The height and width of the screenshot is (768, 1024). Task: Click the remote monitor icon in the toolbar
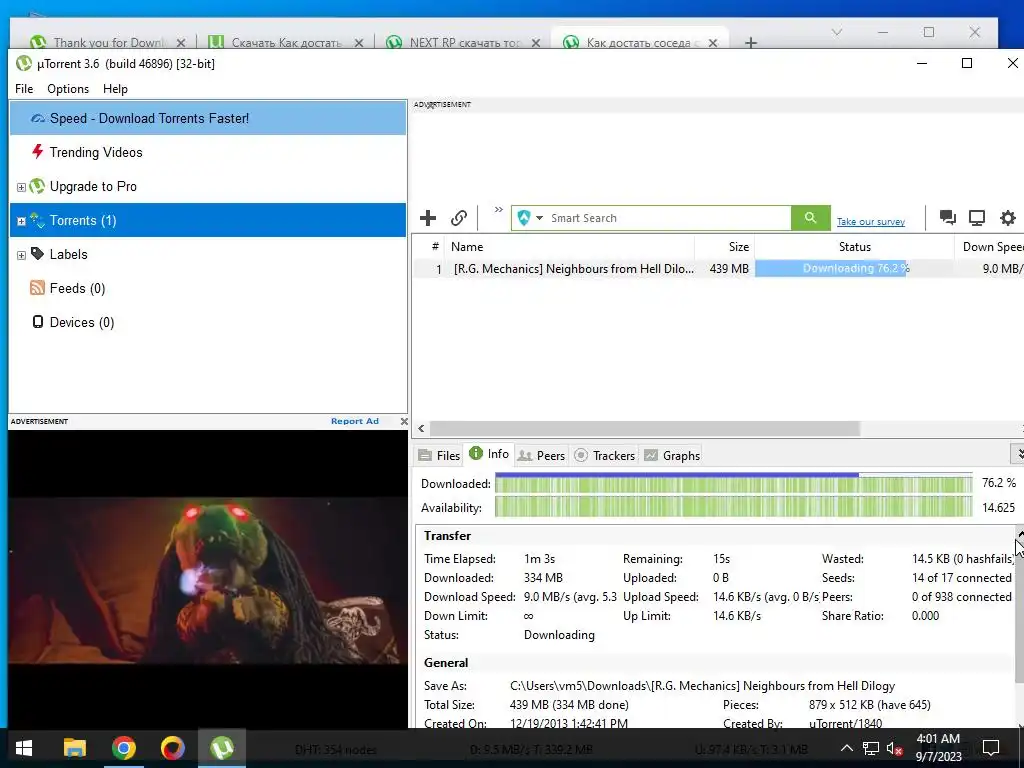[x=977, y=217]
